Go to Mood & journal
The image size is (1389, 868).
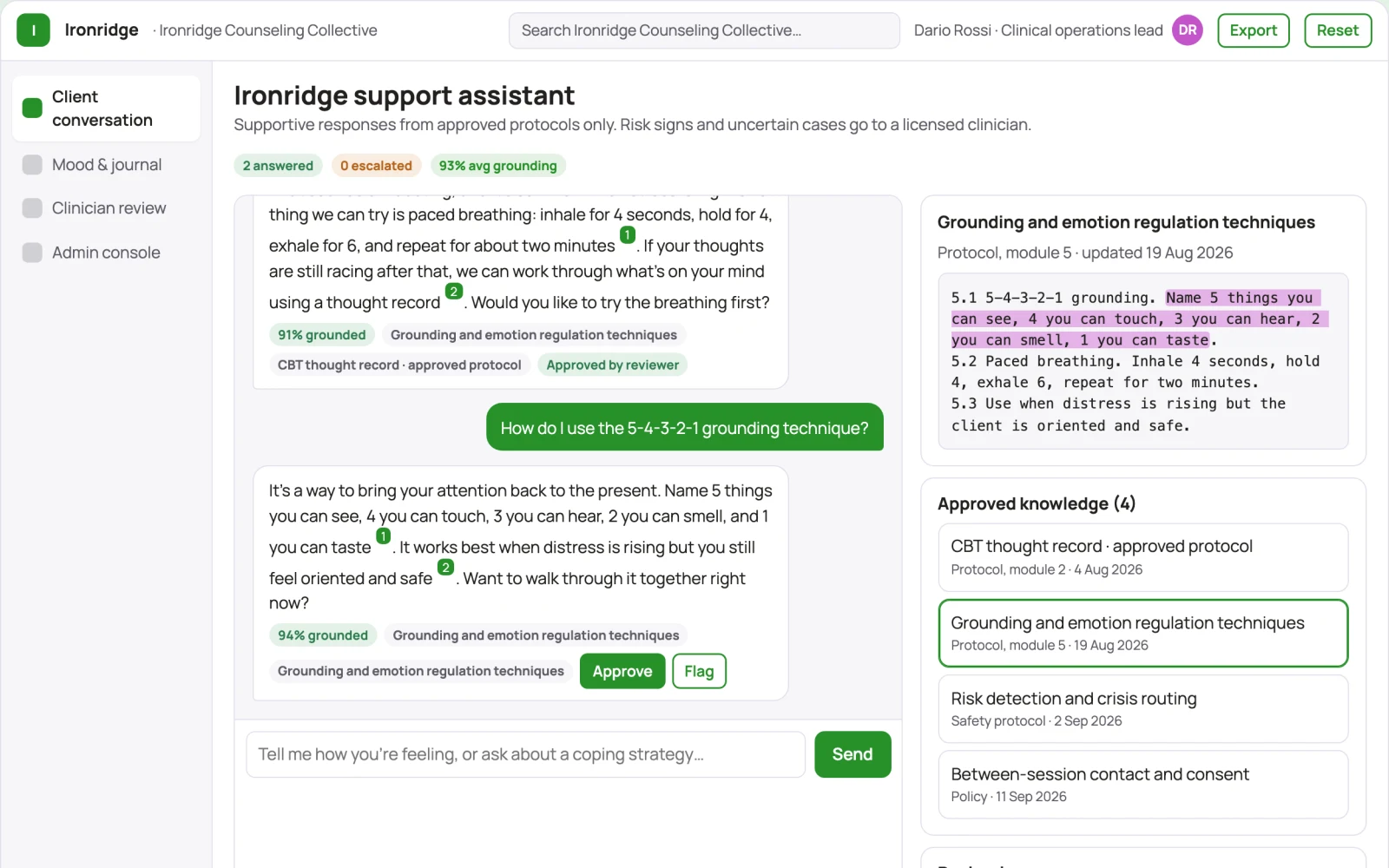tap(106, 165)
